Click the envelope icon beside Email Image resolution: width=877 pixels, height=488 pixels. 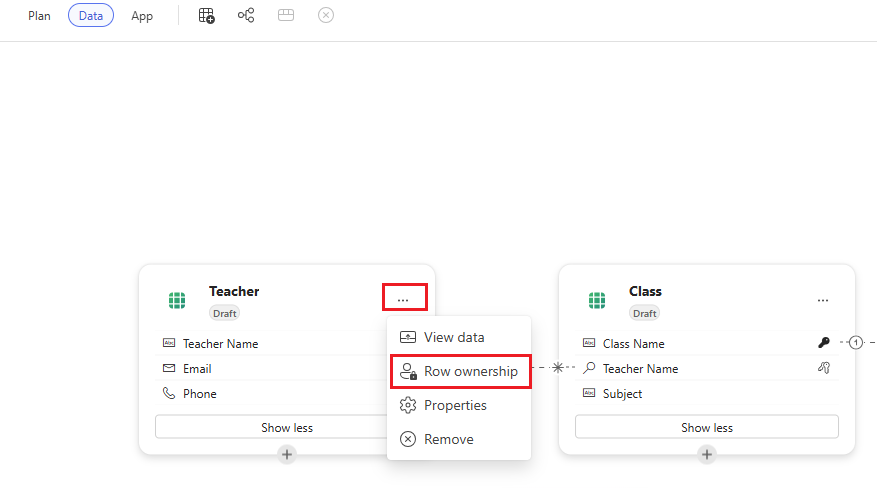tap(169, 368)
